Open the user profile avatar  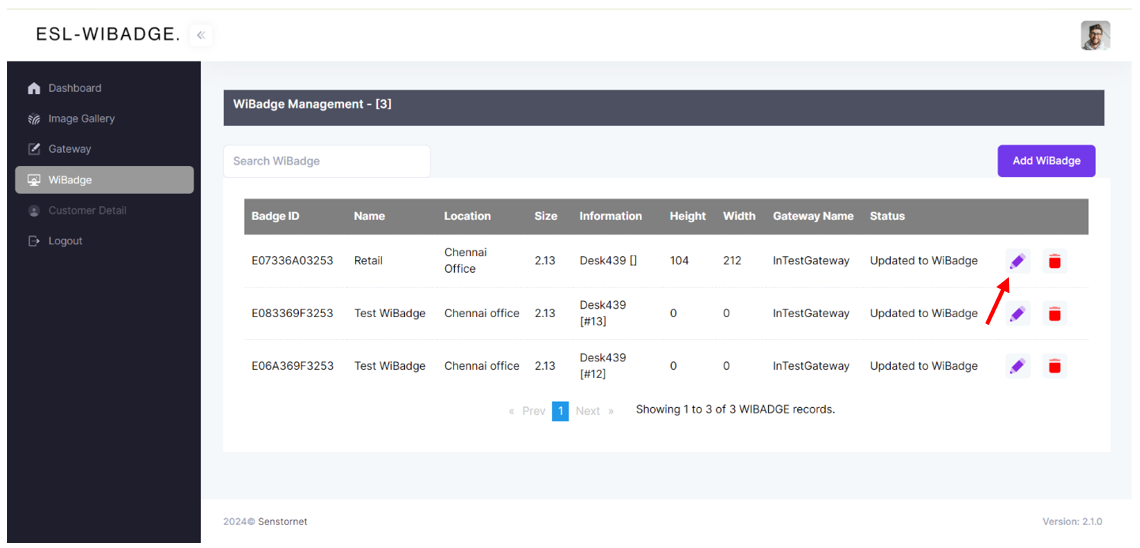coord(1095,35)
